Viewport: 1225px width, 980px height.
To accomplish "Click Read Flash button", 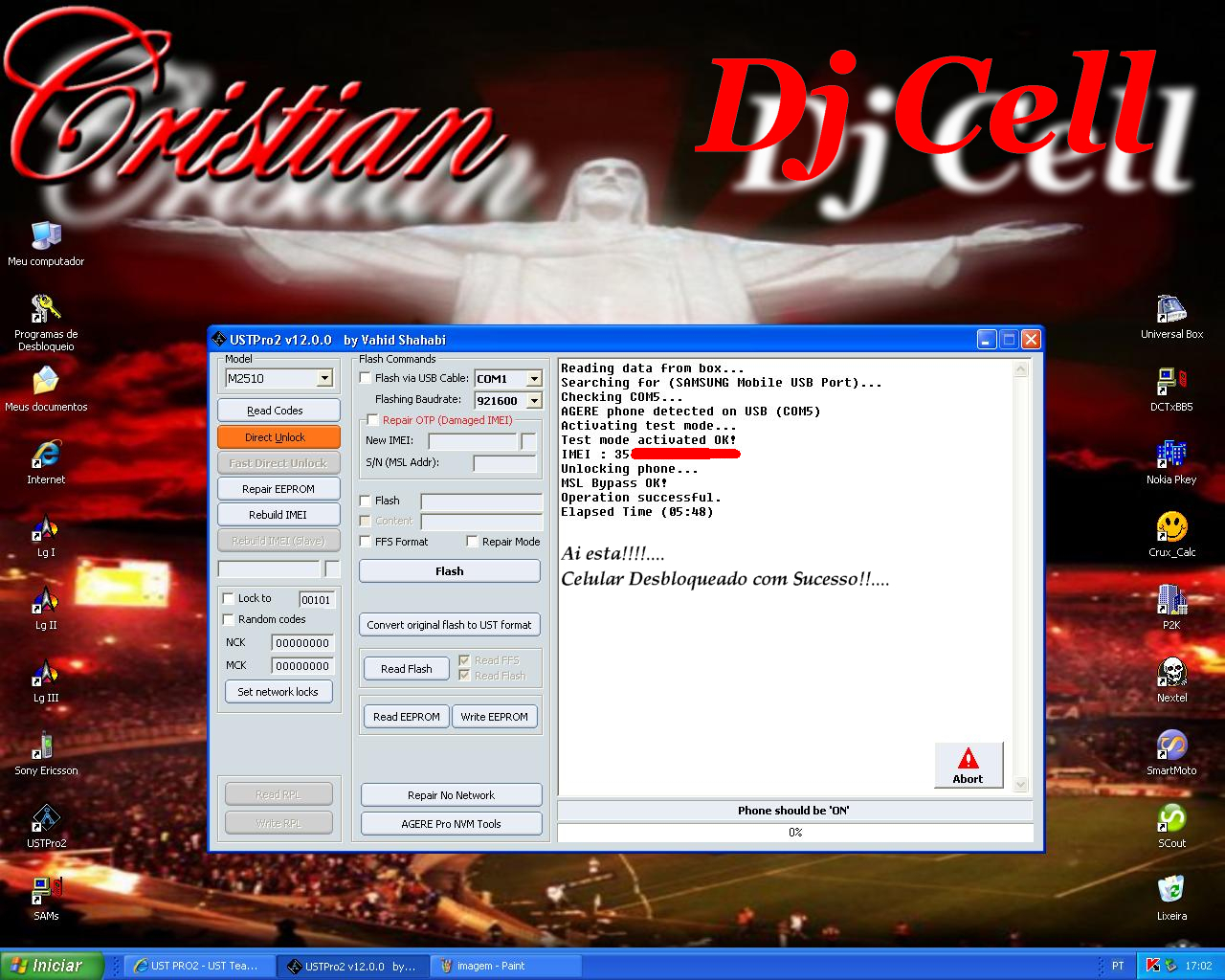I will pyautogui.click(x=407, y=669).
